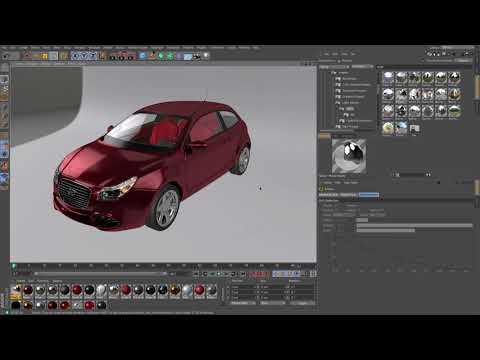Add a light object from toolbar

click(206, 56)
